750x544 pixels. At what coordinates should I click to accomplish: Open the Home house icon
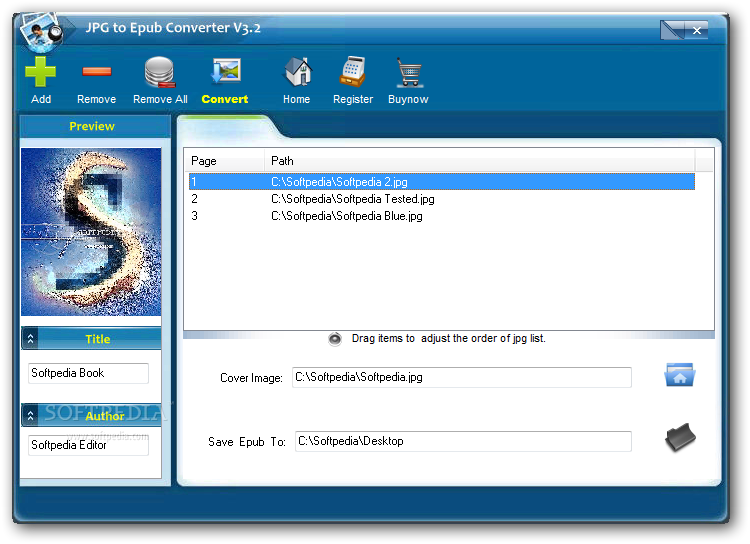pos(298,72)
